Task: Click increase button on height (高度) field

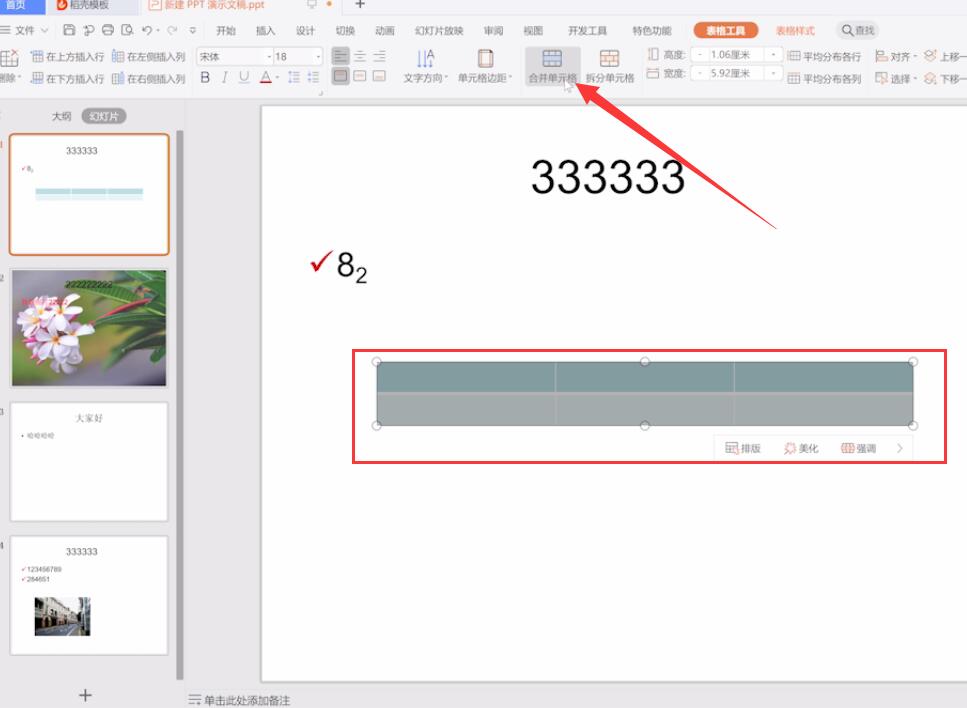Action: pyautogui.click(x=773, y=55)
